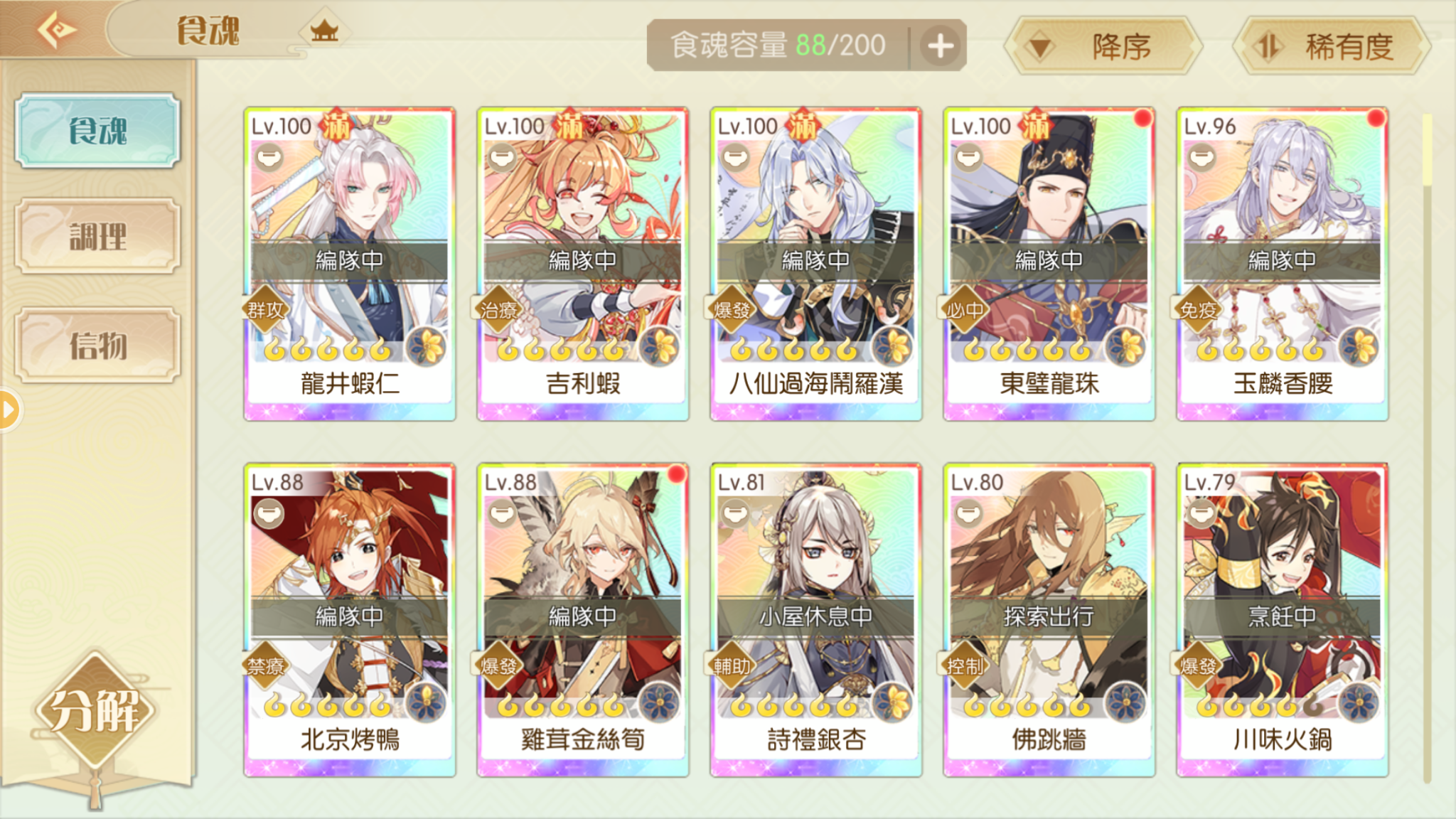Screen dimensions: 1456x819
Task: Toggle sort order 降序
Action: point(1103,46)
